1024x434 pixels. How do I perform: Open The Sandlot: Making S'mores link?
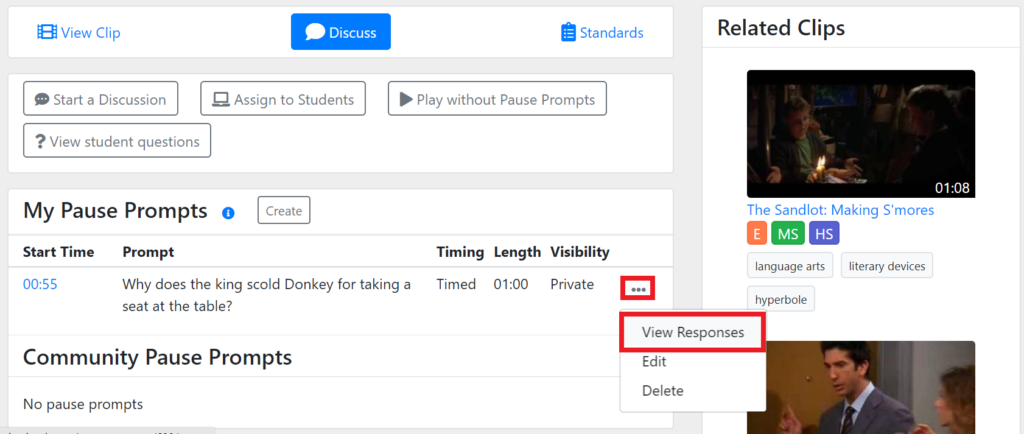[x=840, y=210]
